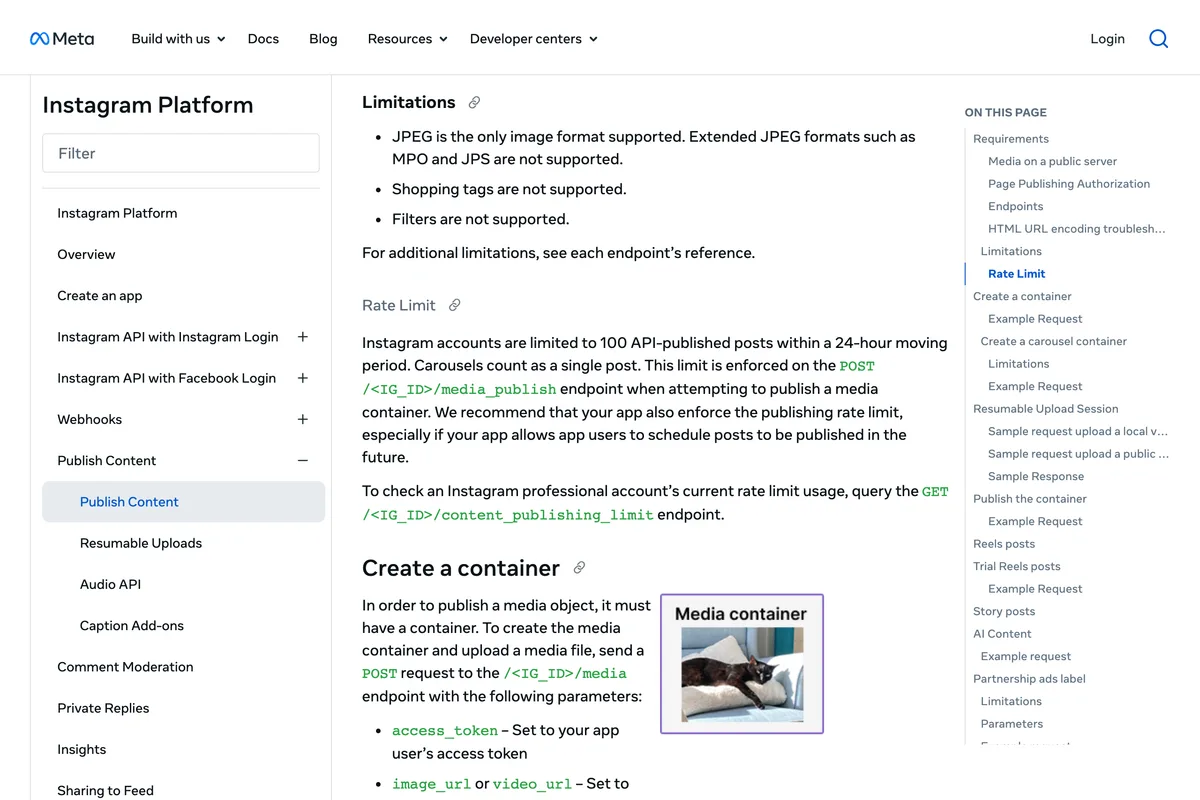This screenshot has width=1200, height=800.
Task: Expand Instagram API with Facebook Login section
Action: pyautogui.click(x=303, y=378)
